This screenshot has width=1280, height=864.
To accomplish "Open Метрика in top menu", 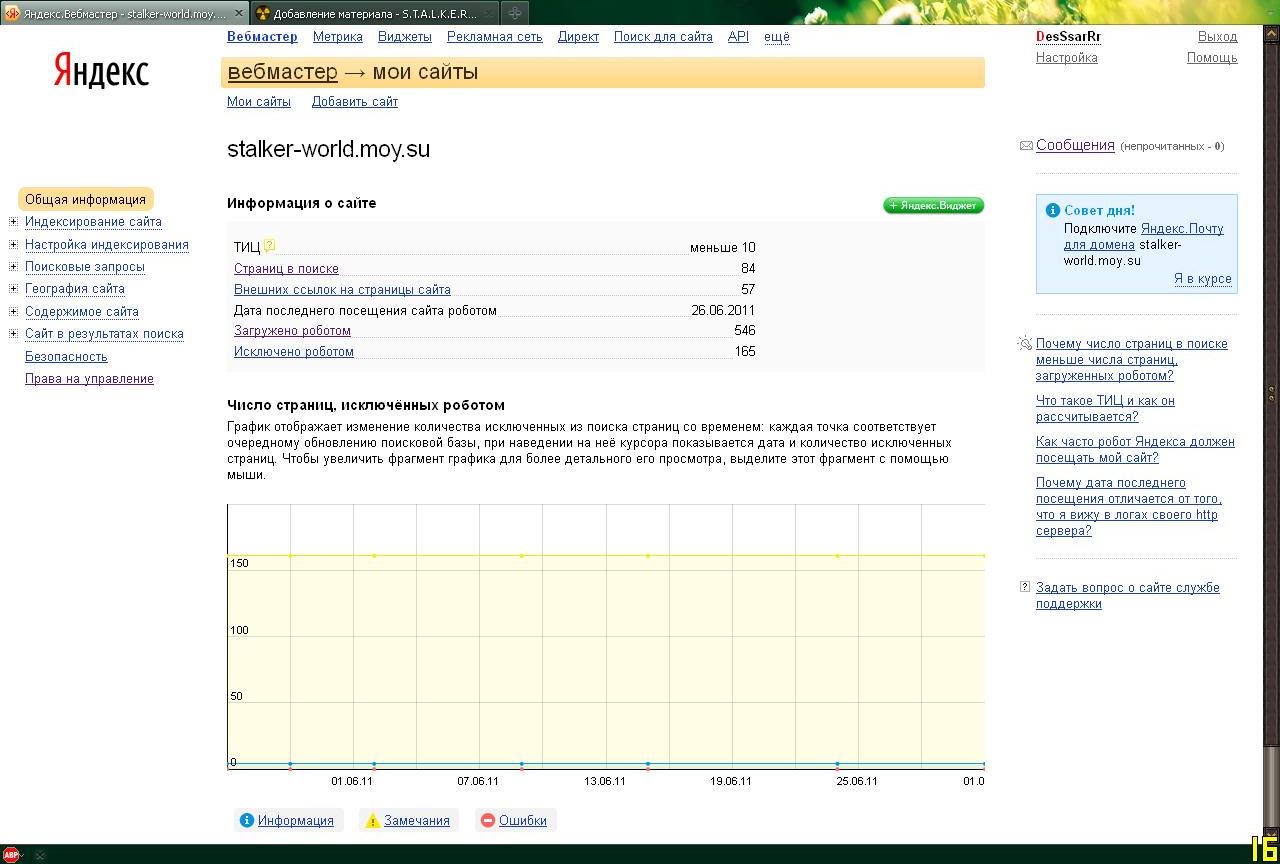I will tap(338, 37).
